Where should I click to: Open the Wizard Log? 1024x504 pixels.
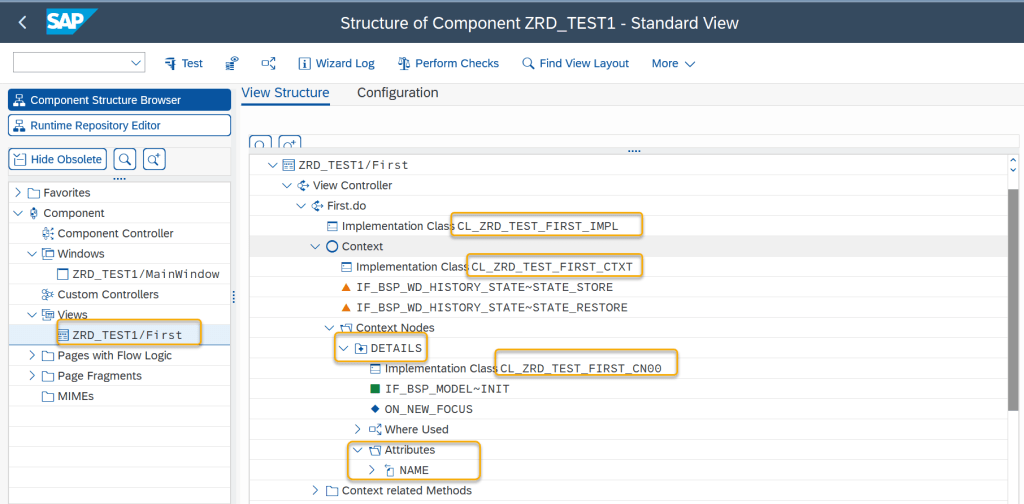(x=336, y=63)
